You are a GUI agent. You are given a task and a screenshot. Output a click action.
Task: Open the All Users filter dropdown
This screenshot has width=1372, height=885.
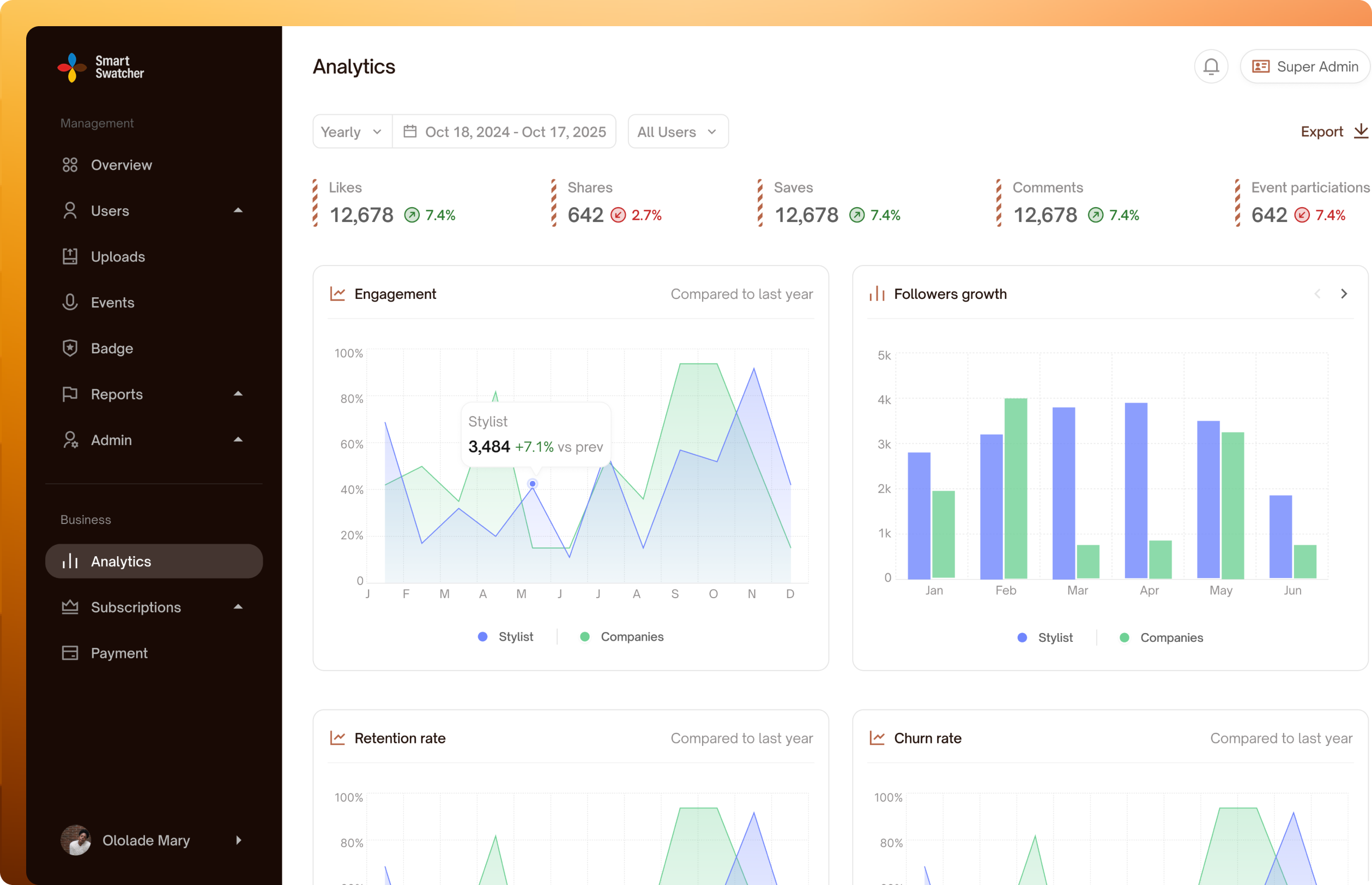(677, 131)
